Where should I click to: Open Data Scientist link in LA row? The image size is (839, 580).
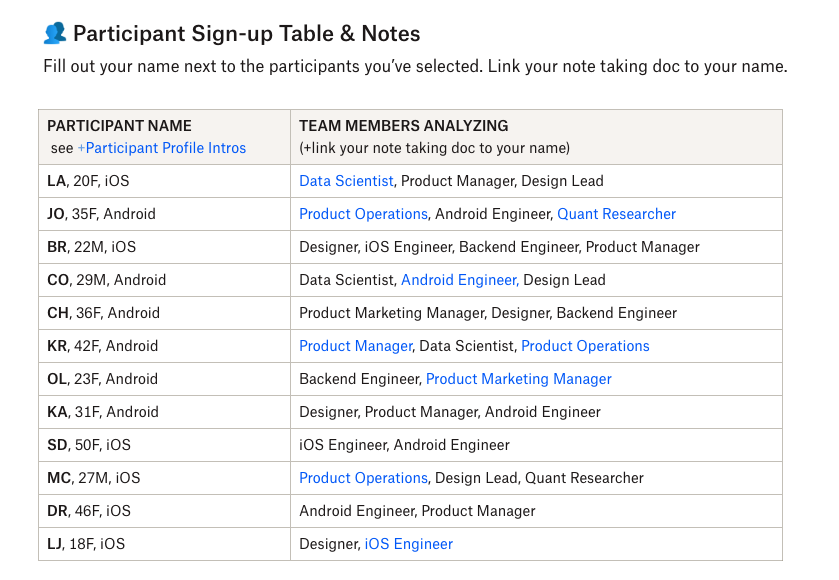click(x=346, y=181)
